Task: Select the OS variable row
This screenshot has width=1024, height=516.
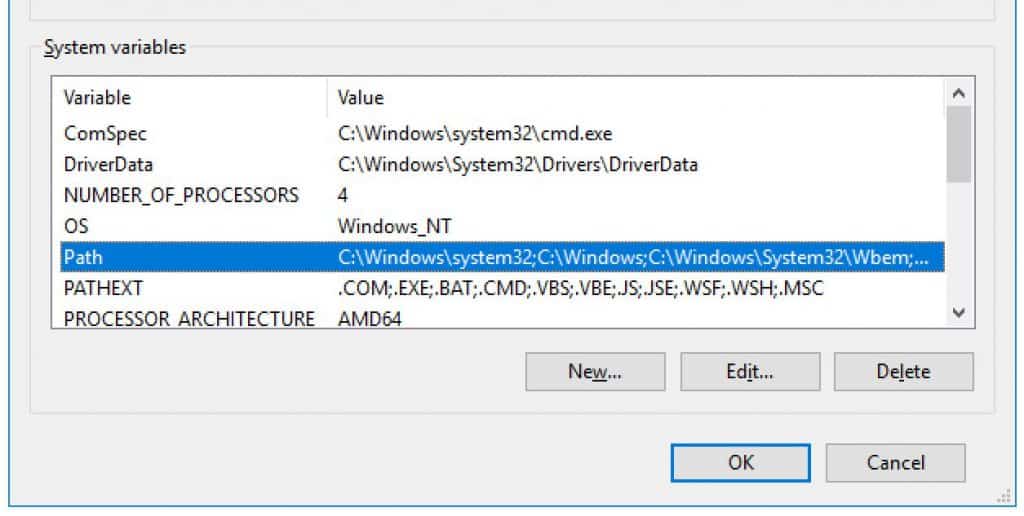Action: pos(502,227)
